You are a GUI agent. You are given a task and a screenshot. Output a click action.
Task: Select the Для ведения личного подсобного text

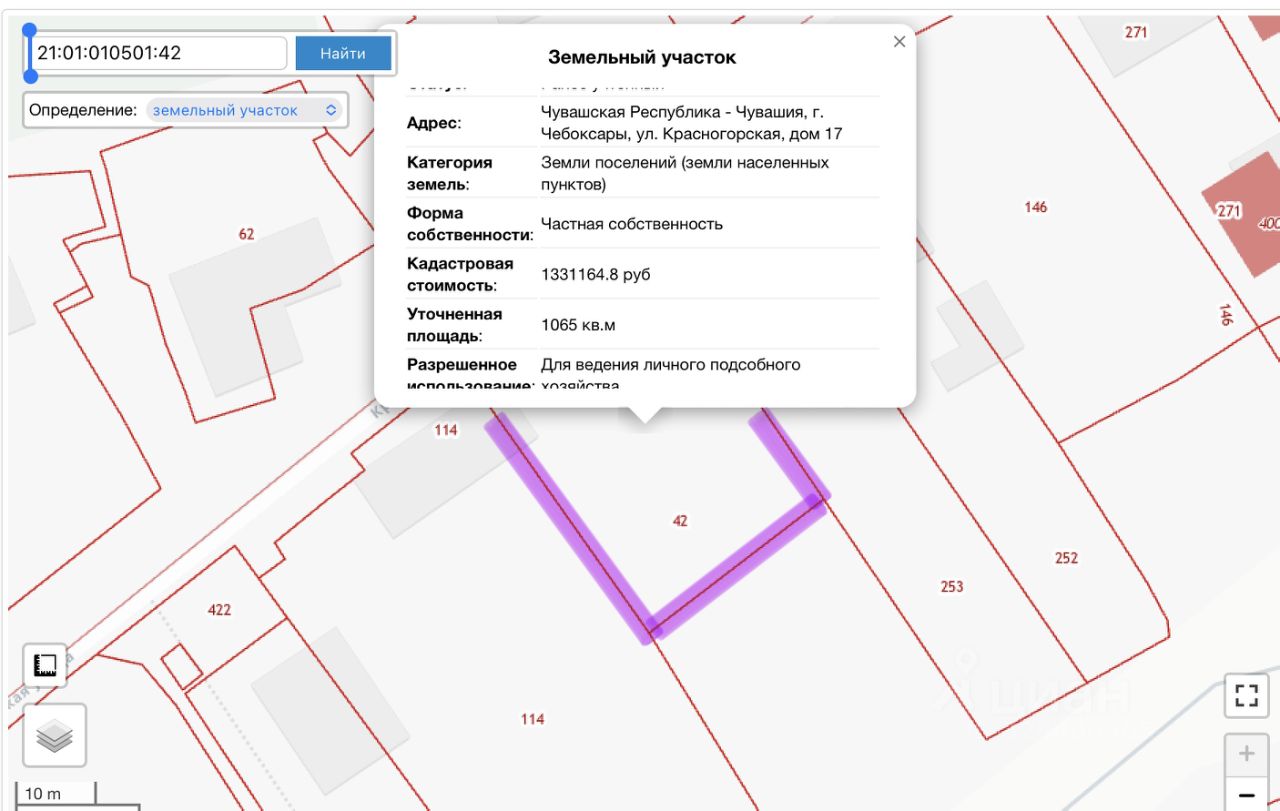671,365
